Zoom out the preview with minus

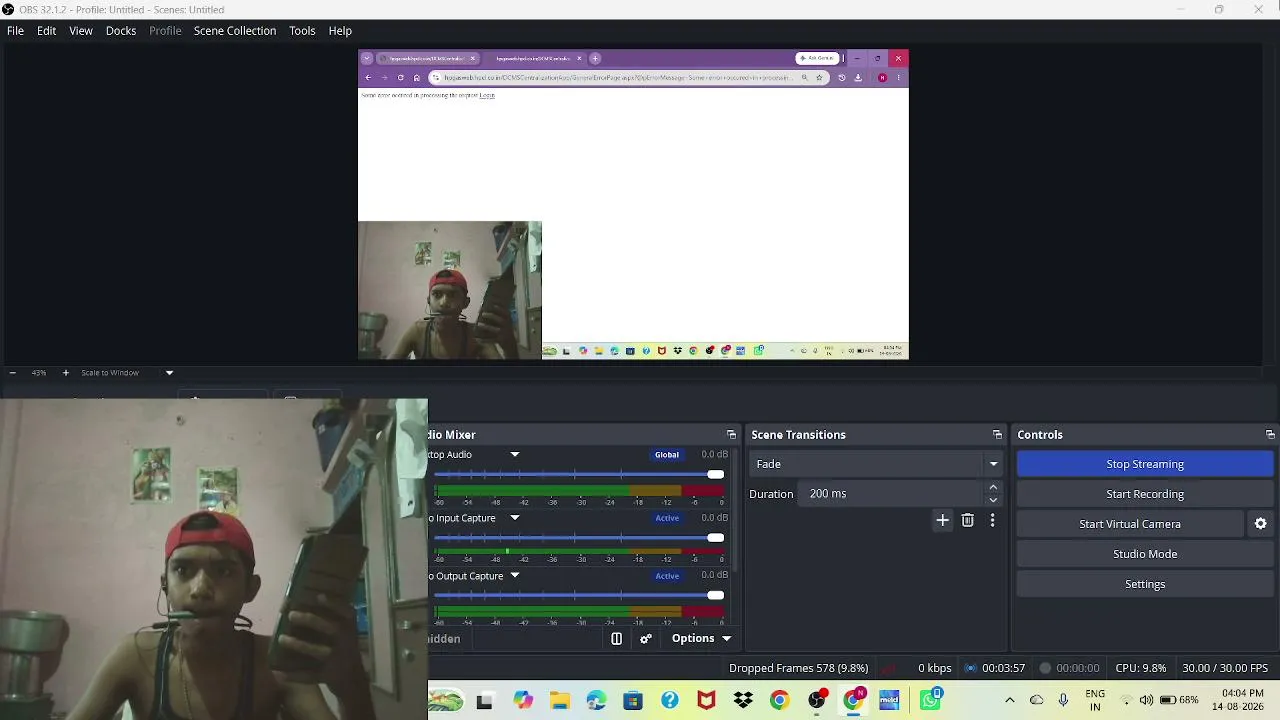(x=12, y=373)
